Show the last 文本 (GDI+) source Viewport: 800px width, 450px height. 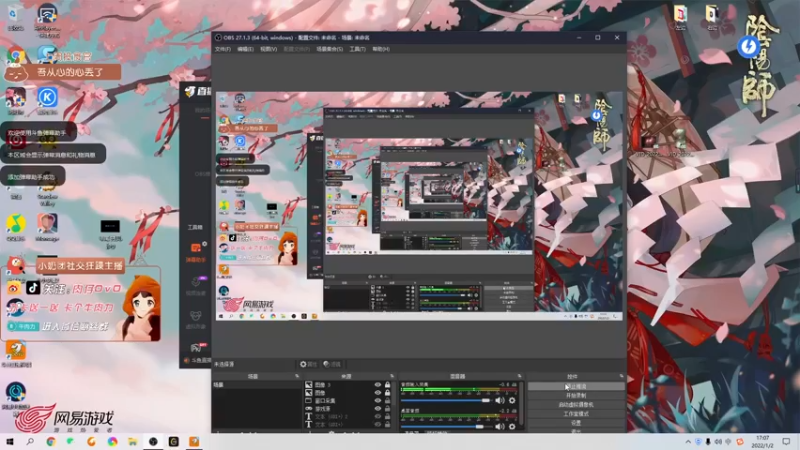378,424
